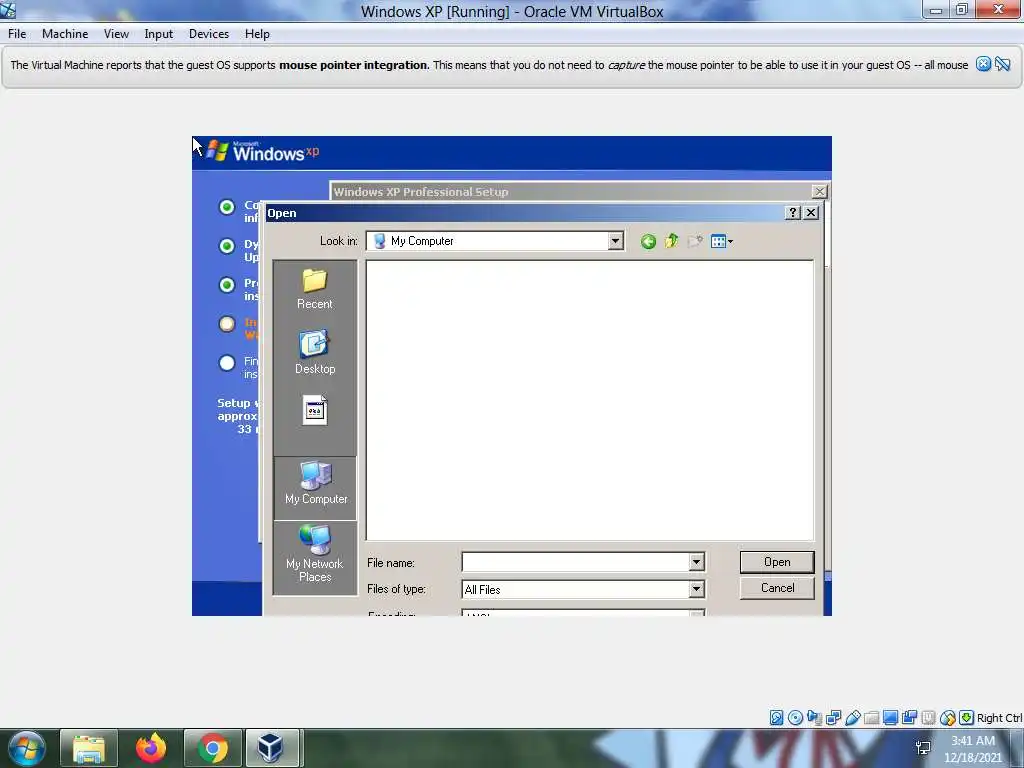Click the system tray network icon
This screenshot has height=768, width=1024.
923,748
